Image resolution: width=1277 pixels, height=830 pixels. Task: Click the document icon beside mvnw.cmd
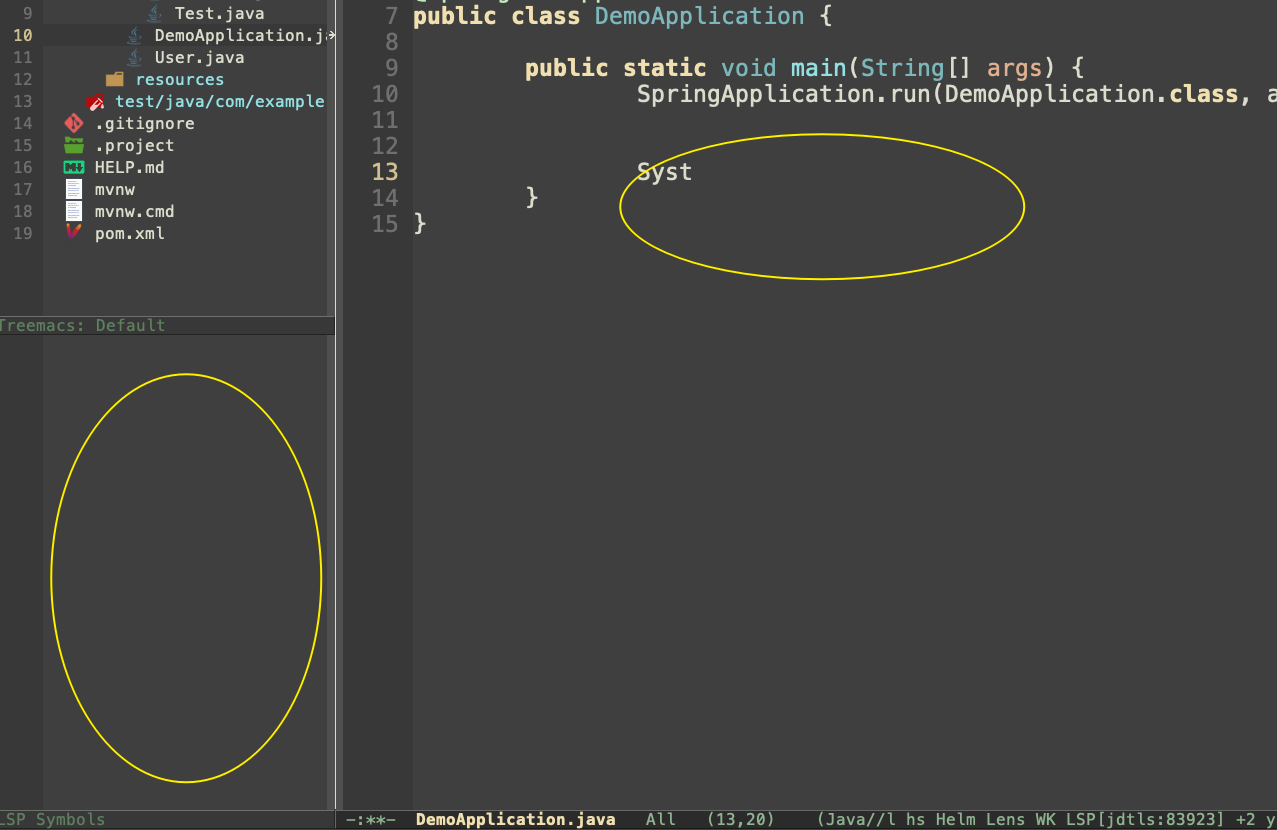(x=73, y=212)
